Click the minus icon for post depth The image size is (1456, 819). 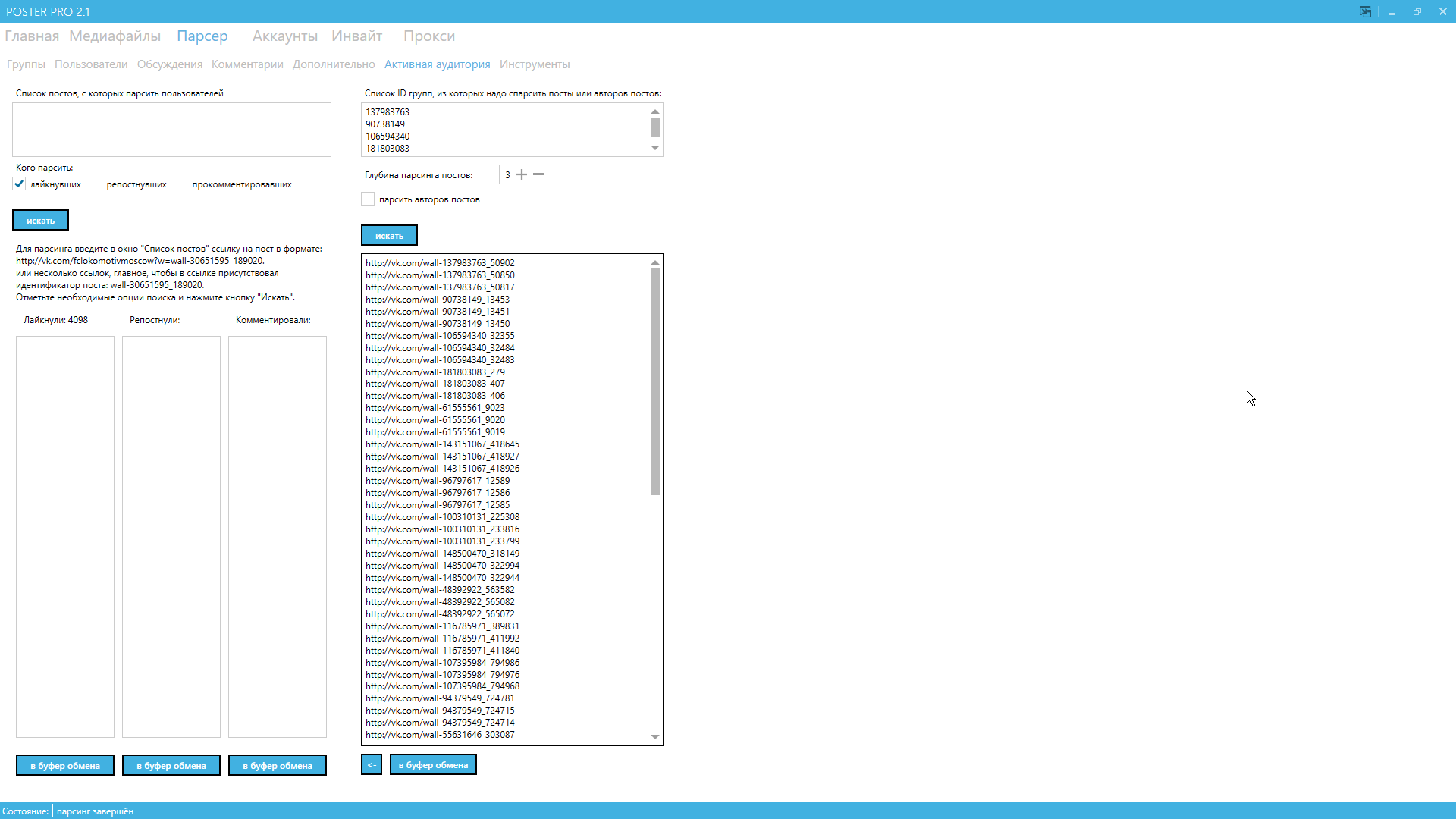538,175
